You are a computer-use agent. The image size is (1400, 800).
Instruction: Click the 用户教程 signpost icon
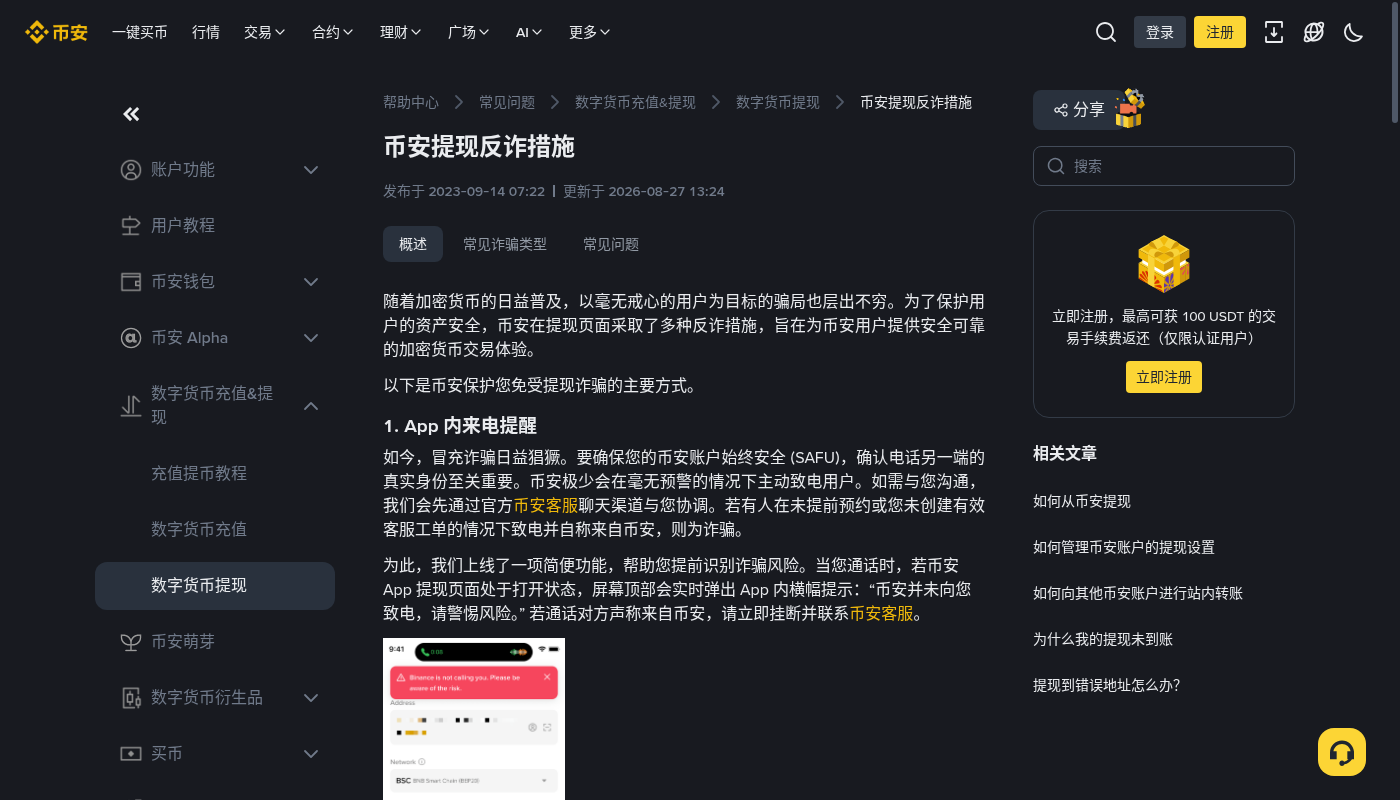[131, 226]
